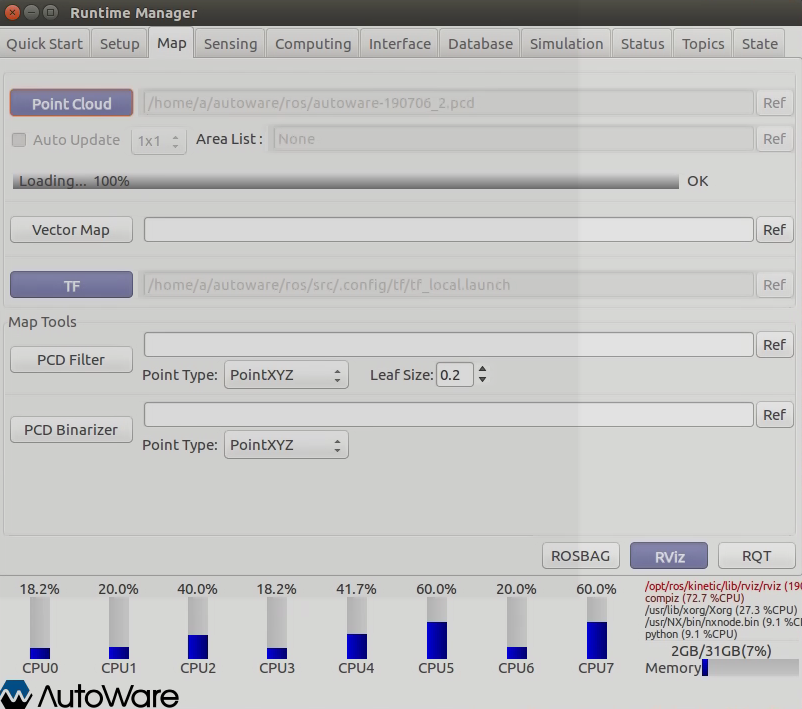Click the OK loading status text
802x709 pixels.
tap(698, 181)
